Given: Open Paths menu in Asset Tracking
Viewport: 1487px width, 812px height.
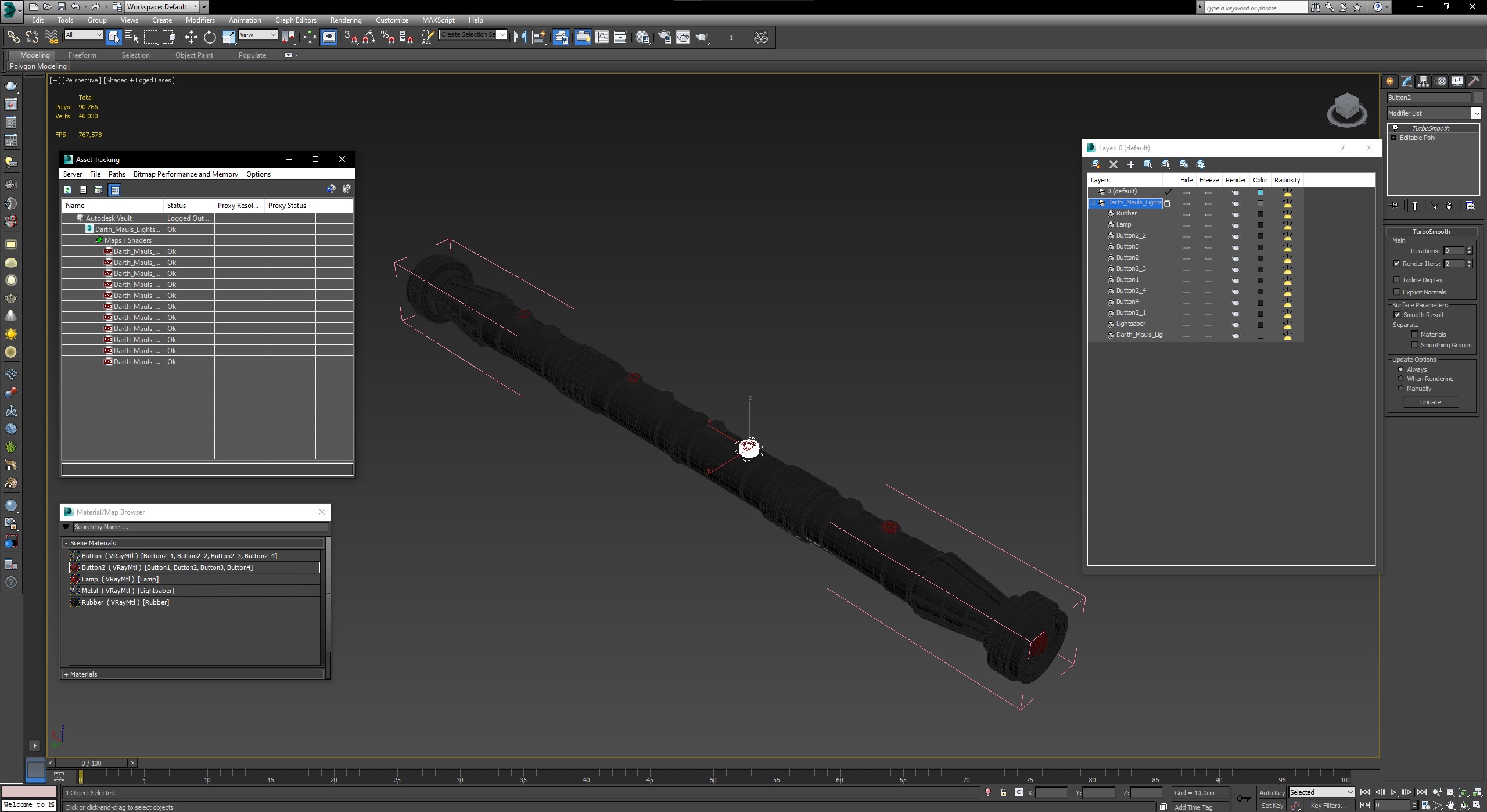Looking at the screenshot, I should [x=117, y=174].
